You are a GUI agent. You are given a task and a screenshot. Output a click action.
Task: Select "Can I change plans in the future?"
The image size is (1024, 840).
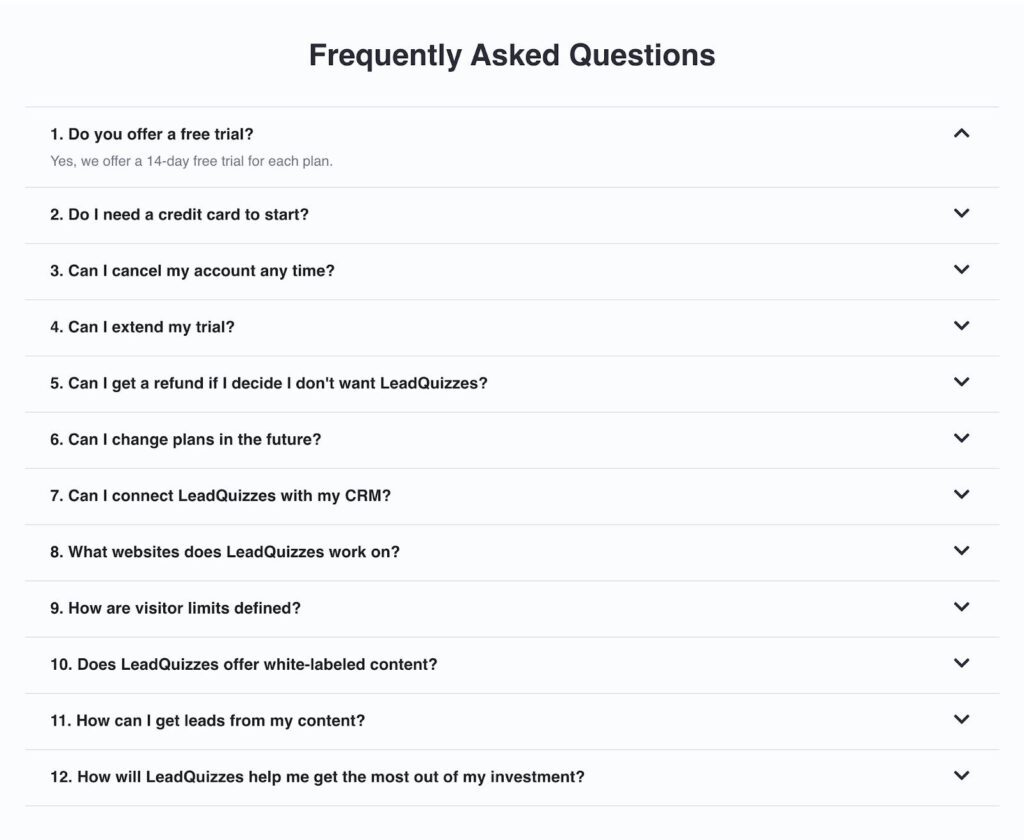185,439
